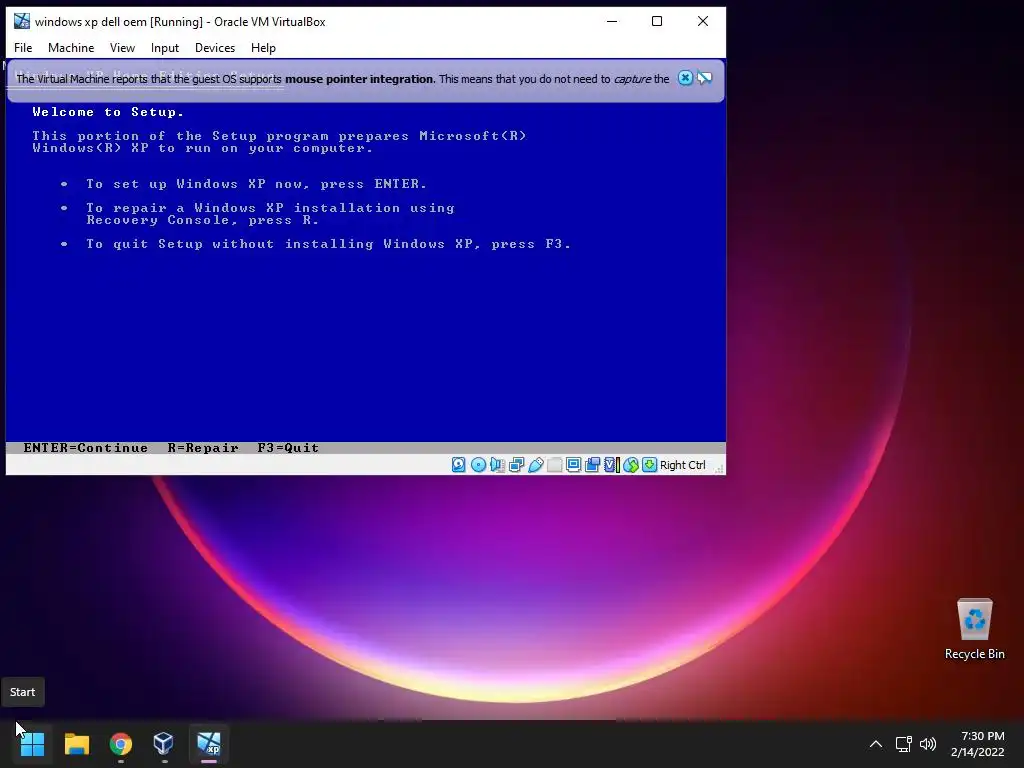This screenshot has width=1024, height=768.
Task: Open the File menu
Action: click(x=23, y=48)
